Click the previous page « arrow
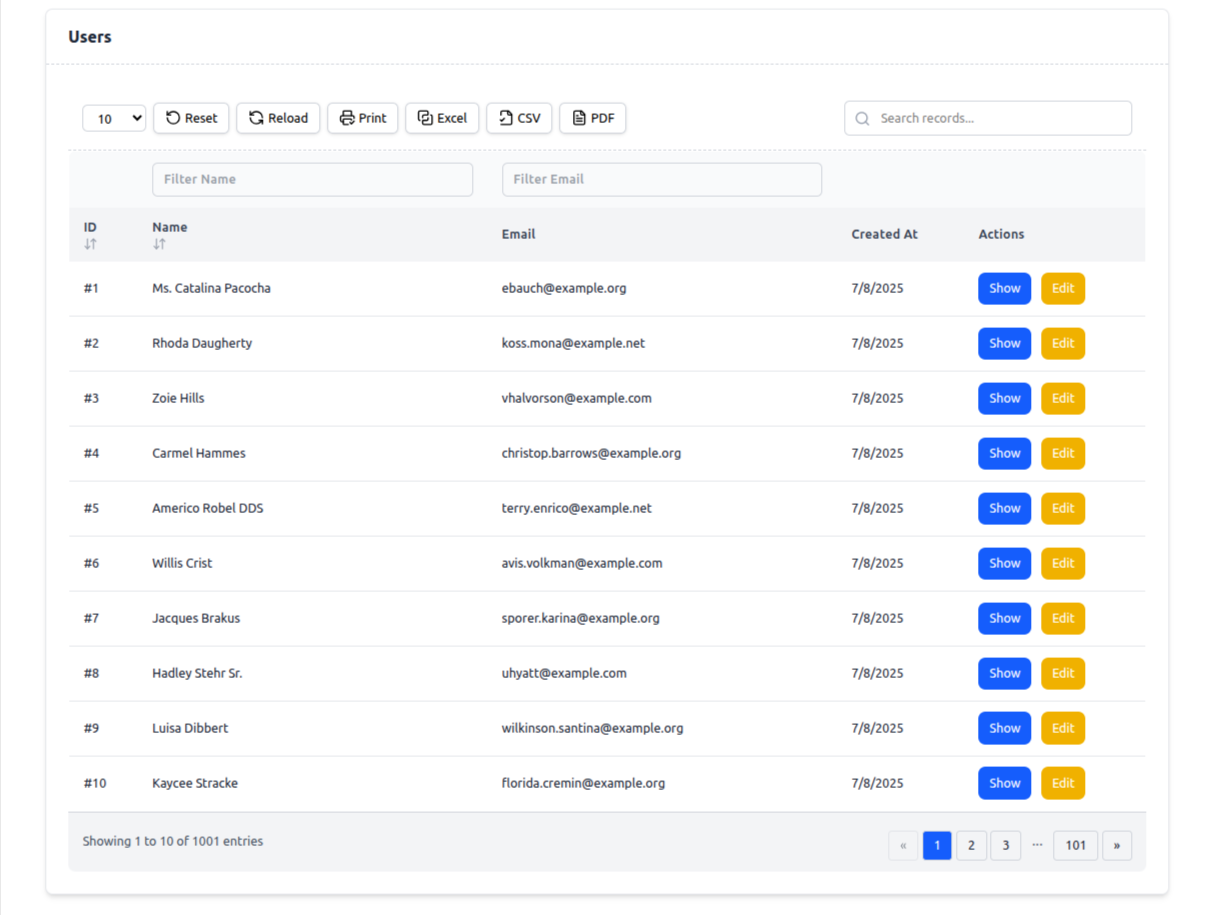This screenshot has height=915, width=1213. 903,845
